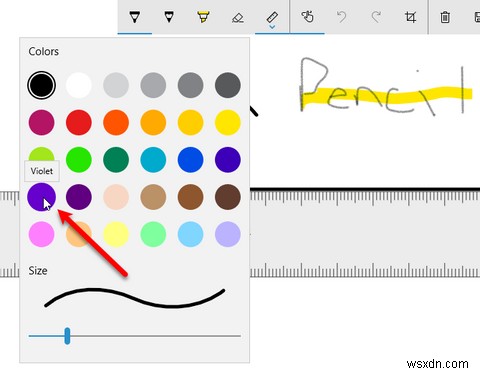This screenshot has width=480, height=374.
Task: Choose the lightest gray swatch
Action: pos(116,85)
